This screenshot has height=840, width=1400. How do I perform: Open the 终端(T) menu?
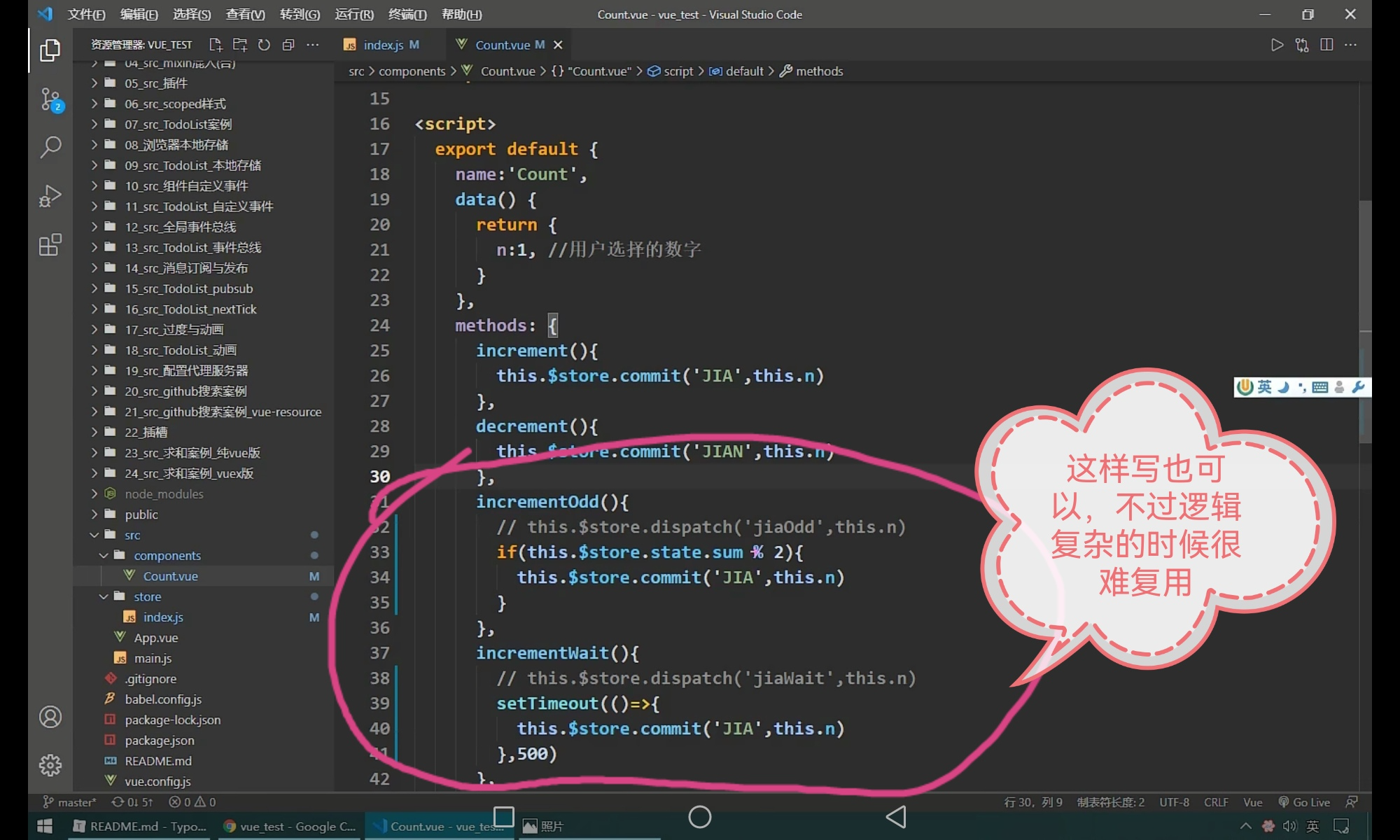pyautogui.click(x=407, y=14)
